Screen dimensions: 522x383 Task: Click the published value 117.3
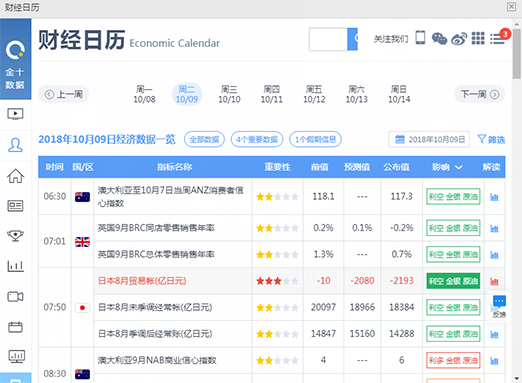click(402, 196)
